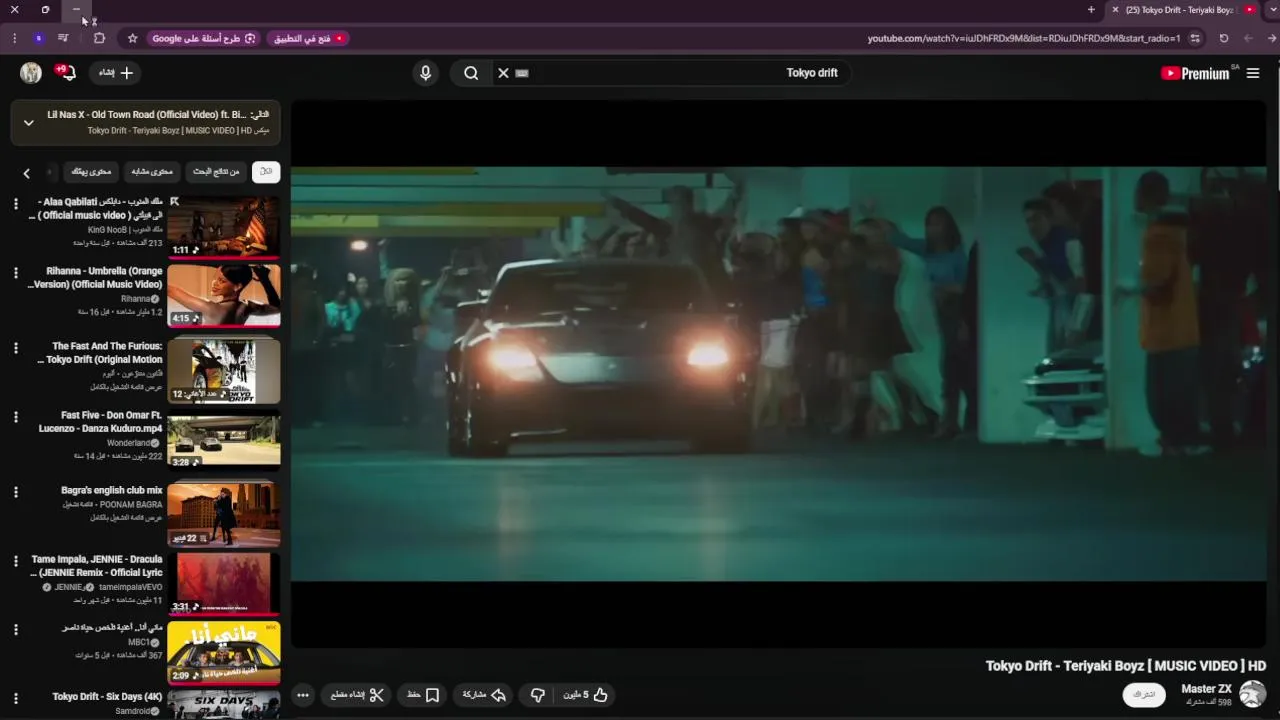
Task: Select the 'محتوى مشابه' filter chip
Action: 152,172
